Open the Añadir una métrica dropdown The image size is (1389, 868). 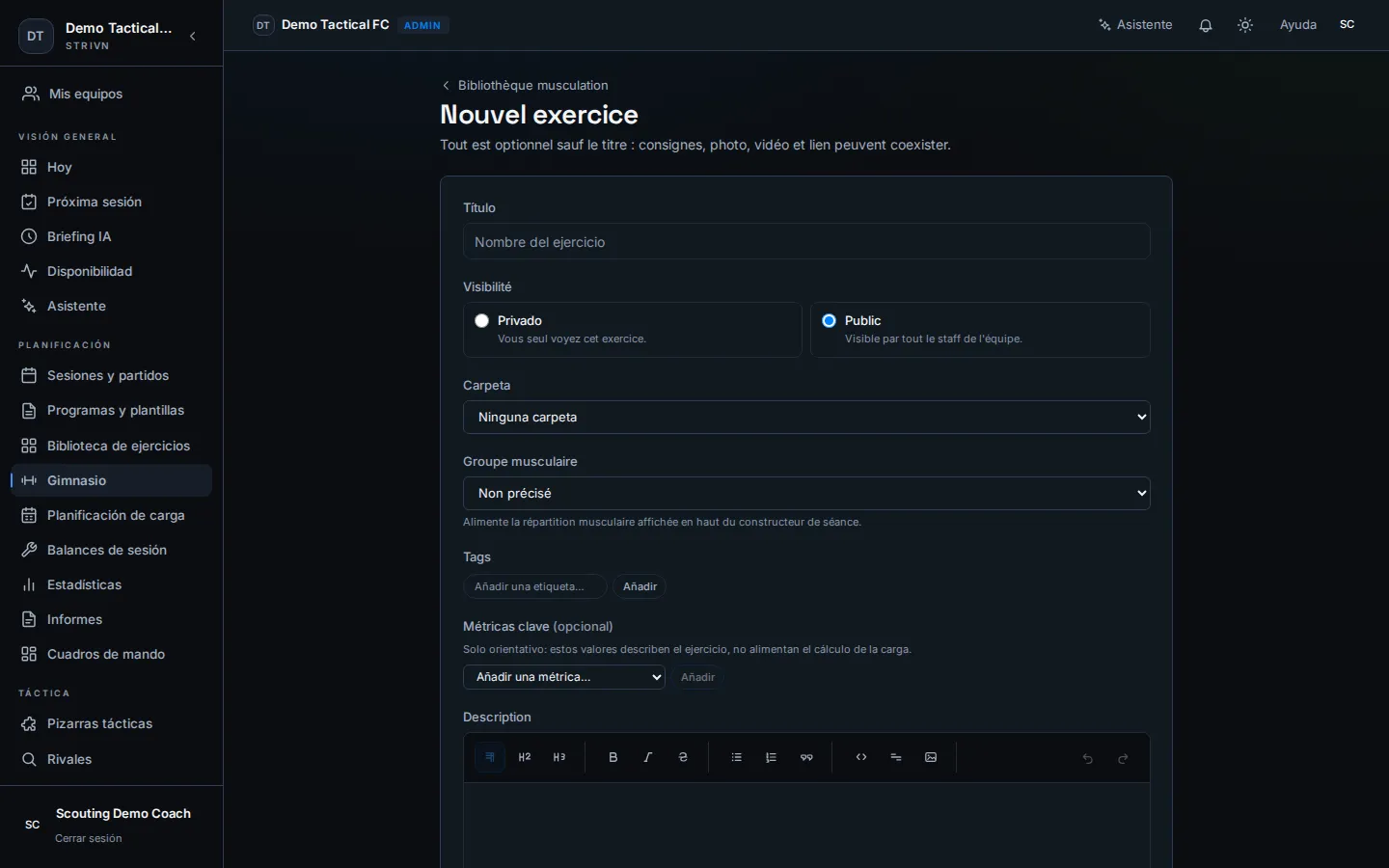coord(564,677)
